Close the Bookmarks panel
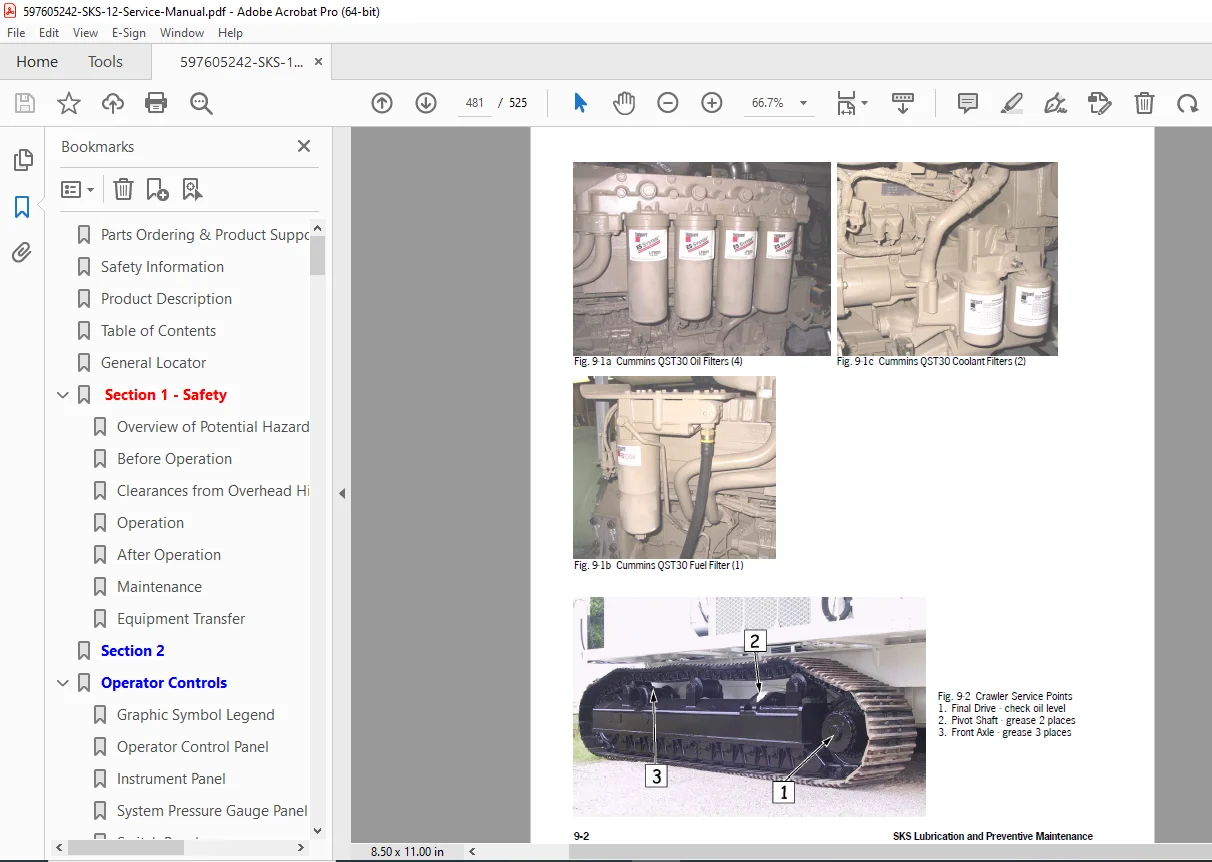Viewport: 1212px width, 862px height. pos(304,146)
